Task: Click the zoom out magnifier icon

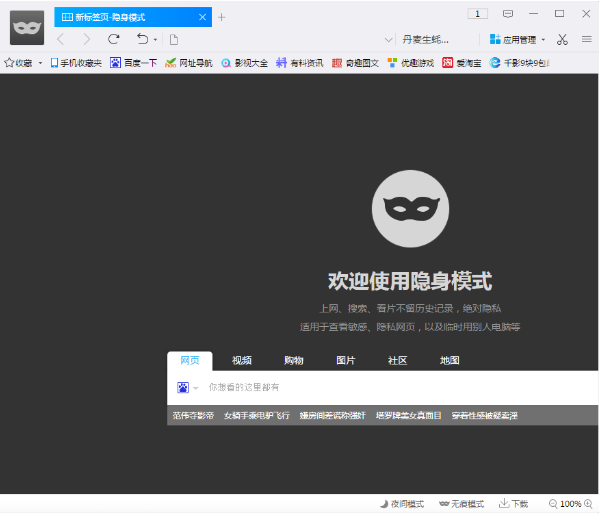Action: coord(553,504)
